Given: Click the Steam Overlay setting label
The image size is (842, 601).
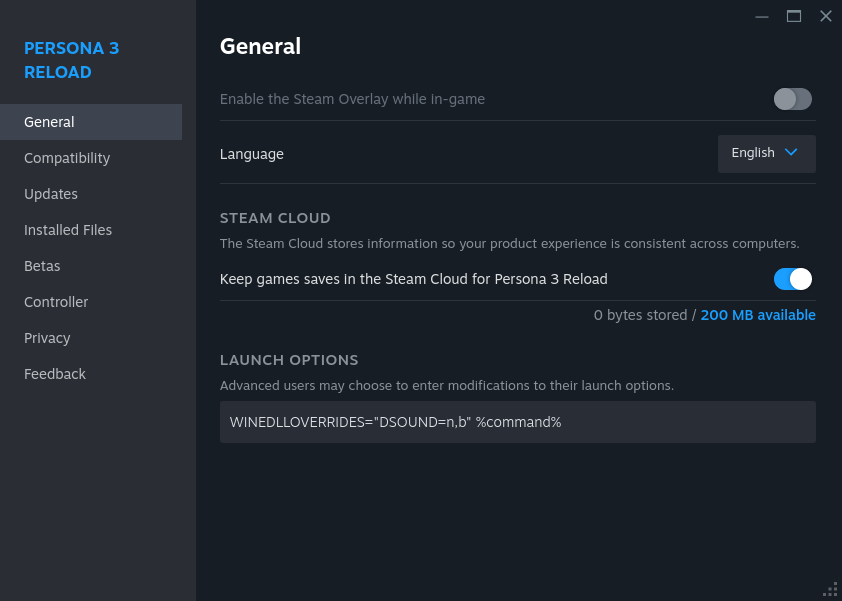Looking at the screenshot, I should coord(352,99).
